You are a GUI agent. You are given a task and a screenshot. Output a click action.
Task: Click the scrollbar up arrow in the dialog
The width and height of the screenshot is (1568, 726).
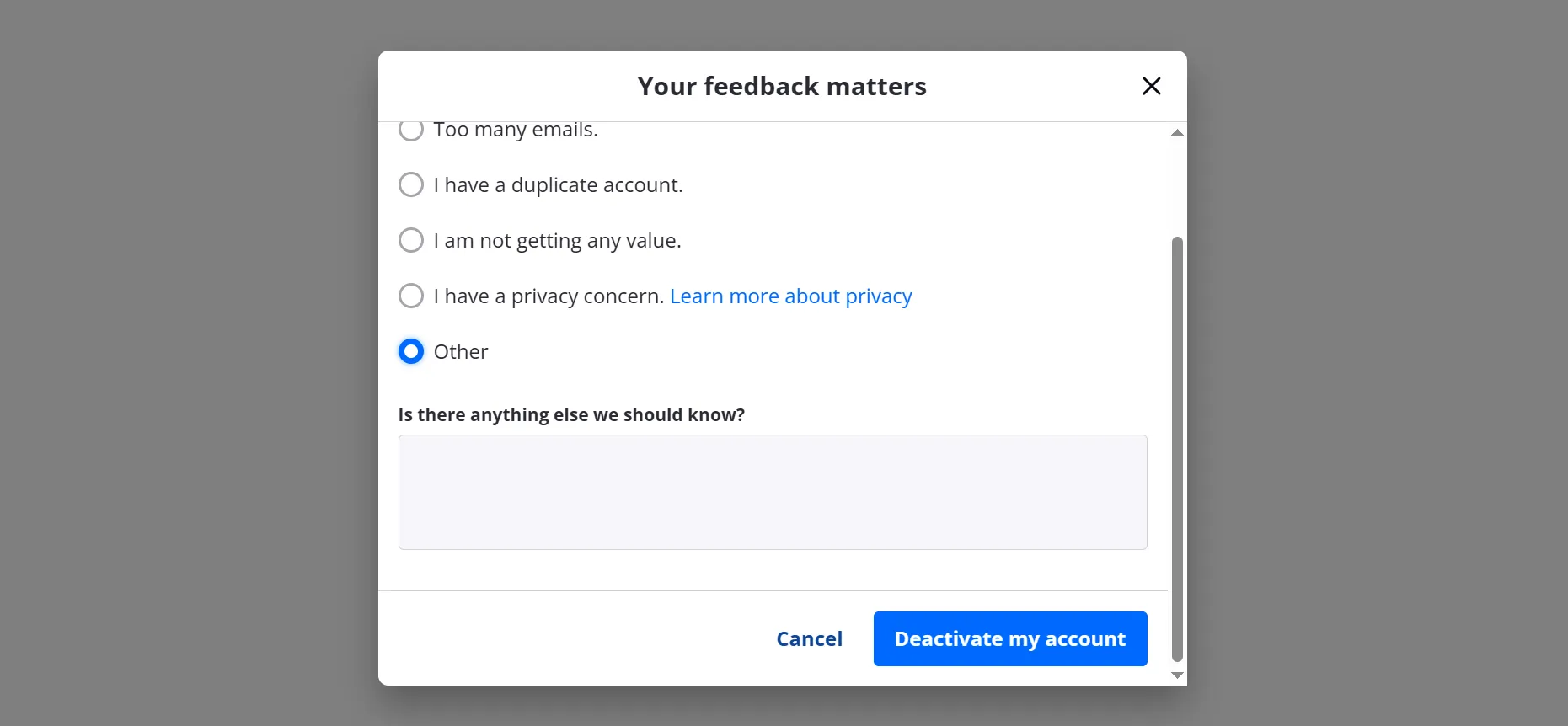click(x=1177, y=132)
